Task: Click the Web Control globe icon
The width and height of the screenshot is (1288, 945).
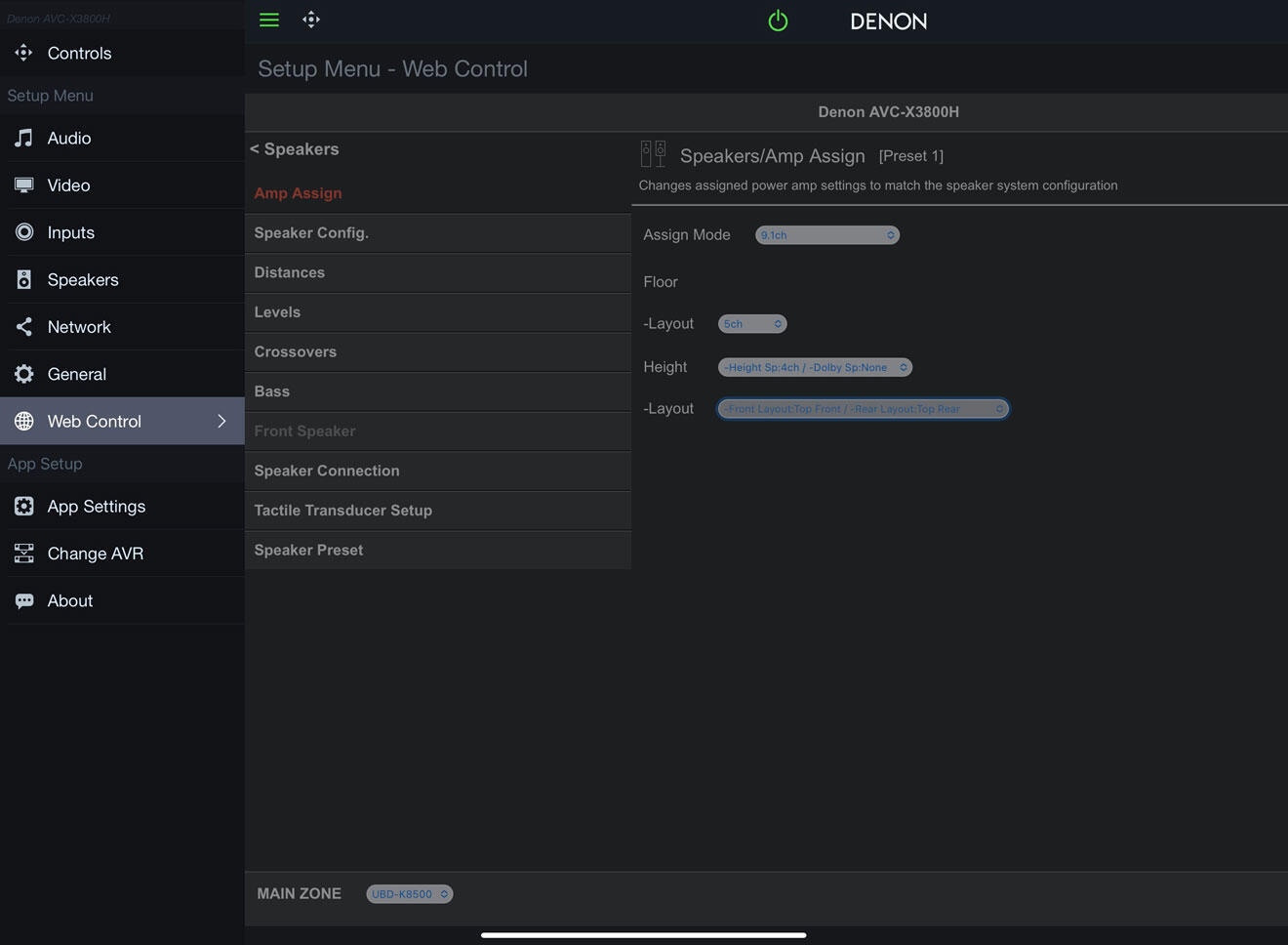Action: tap(23, 421)
